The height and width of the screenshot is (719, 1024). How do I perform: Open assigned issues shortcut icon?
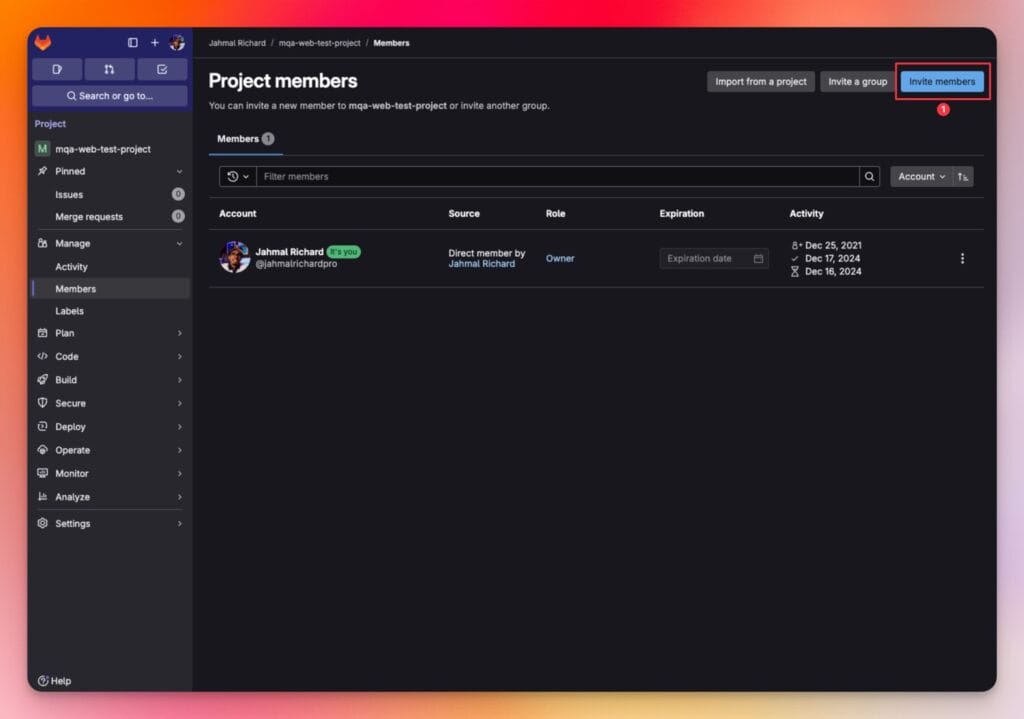(57, 69)
